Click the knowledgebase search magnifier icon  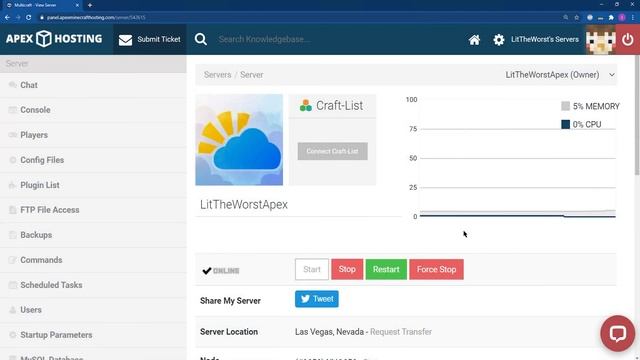point(200,39)
